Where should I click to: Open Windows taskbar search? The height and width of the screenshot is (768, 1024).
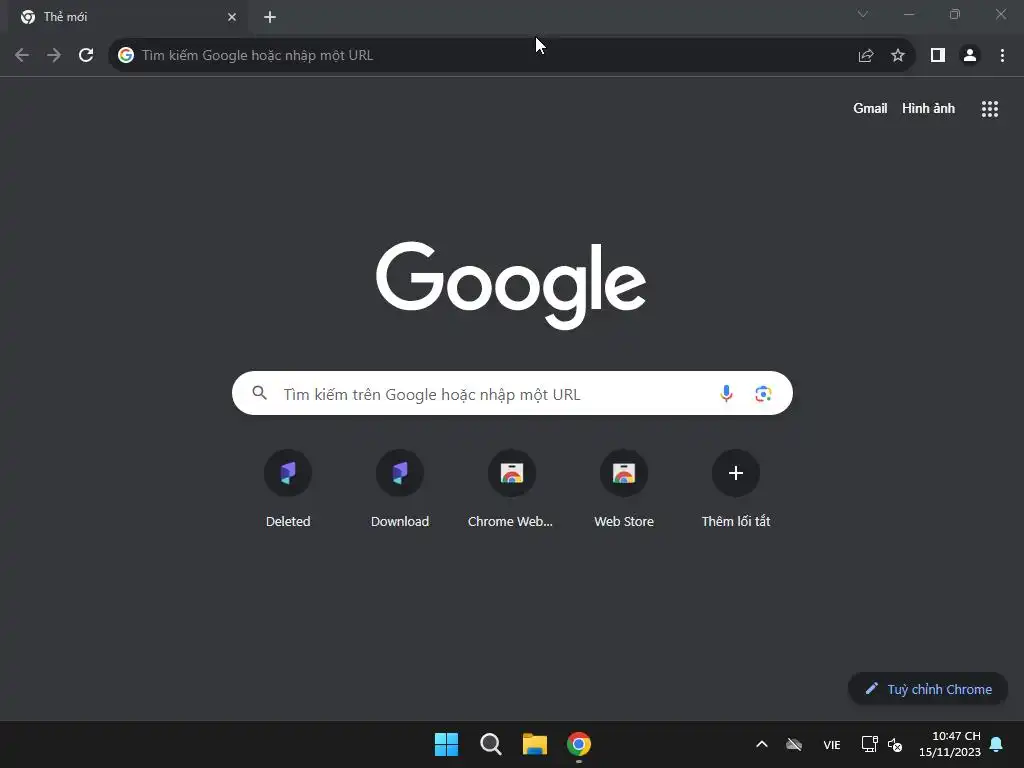490,744
